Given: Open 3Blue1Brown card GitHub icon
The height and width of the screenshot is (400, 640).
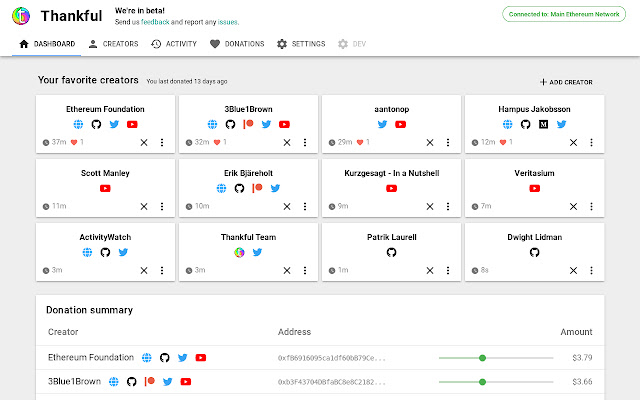Looking at the screenshot, I should coord(230,124).
